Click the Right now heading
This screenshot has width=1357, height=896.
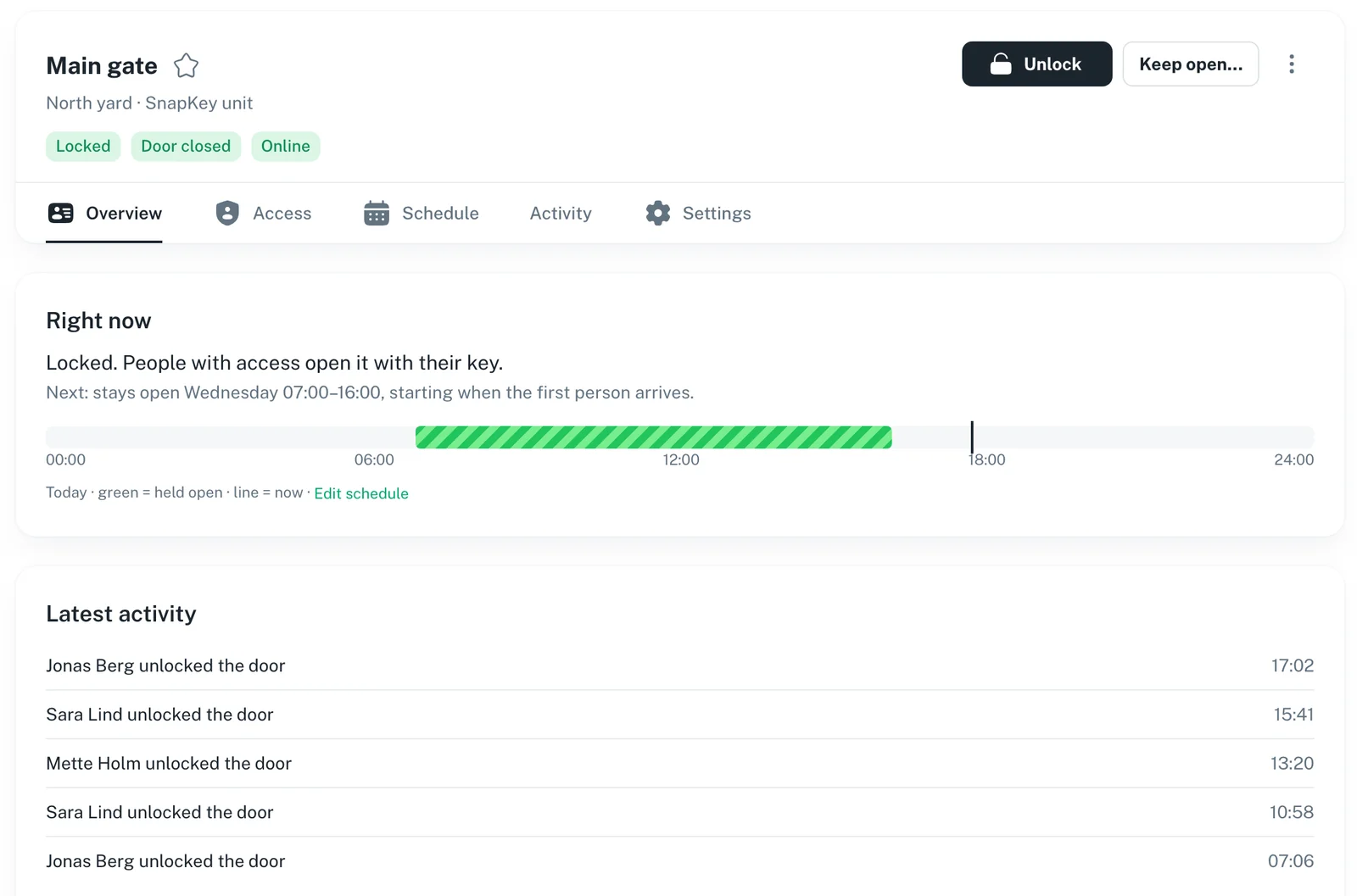98,320
